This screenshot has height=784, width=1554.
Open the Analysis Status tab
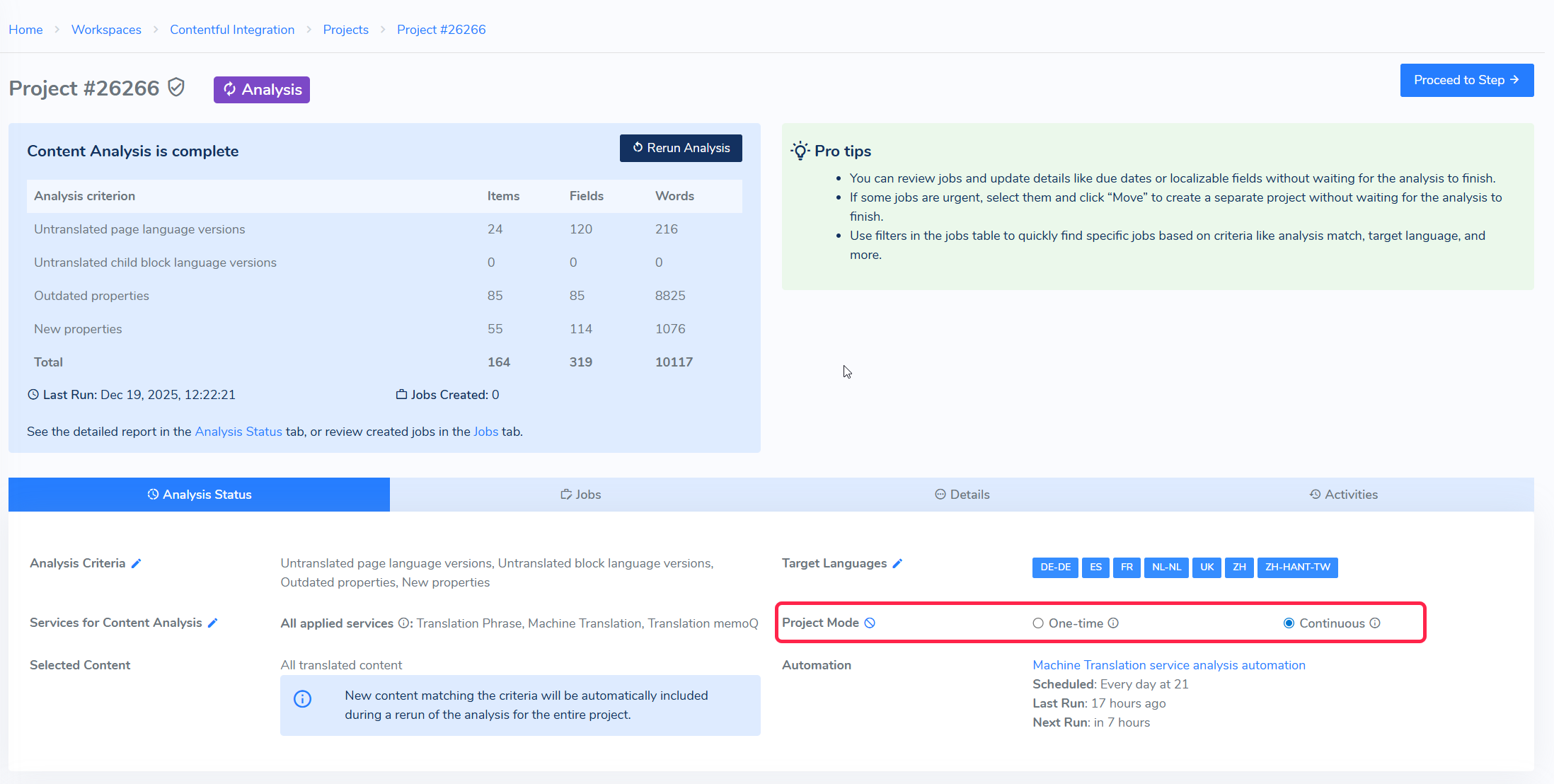[199, 495]
